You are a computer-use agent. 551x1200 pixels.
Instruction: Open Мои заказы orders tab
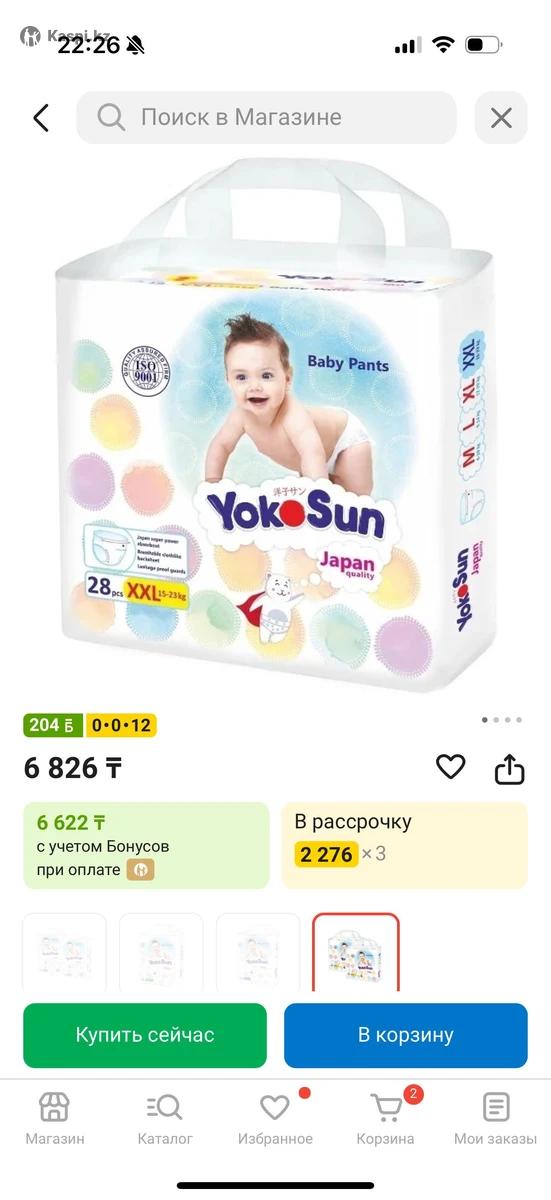click(496, 1119)
